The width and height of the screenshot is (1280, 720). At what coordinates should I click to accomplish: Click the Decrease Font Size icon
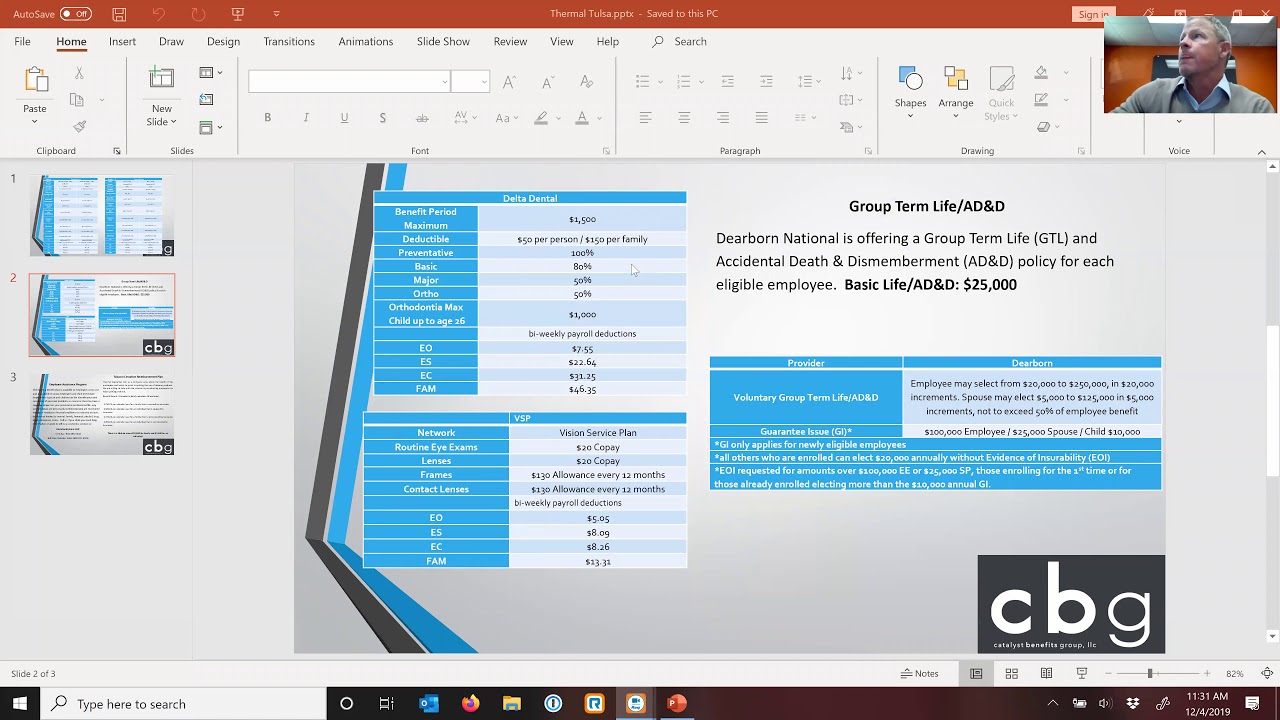tap(547, 82)
